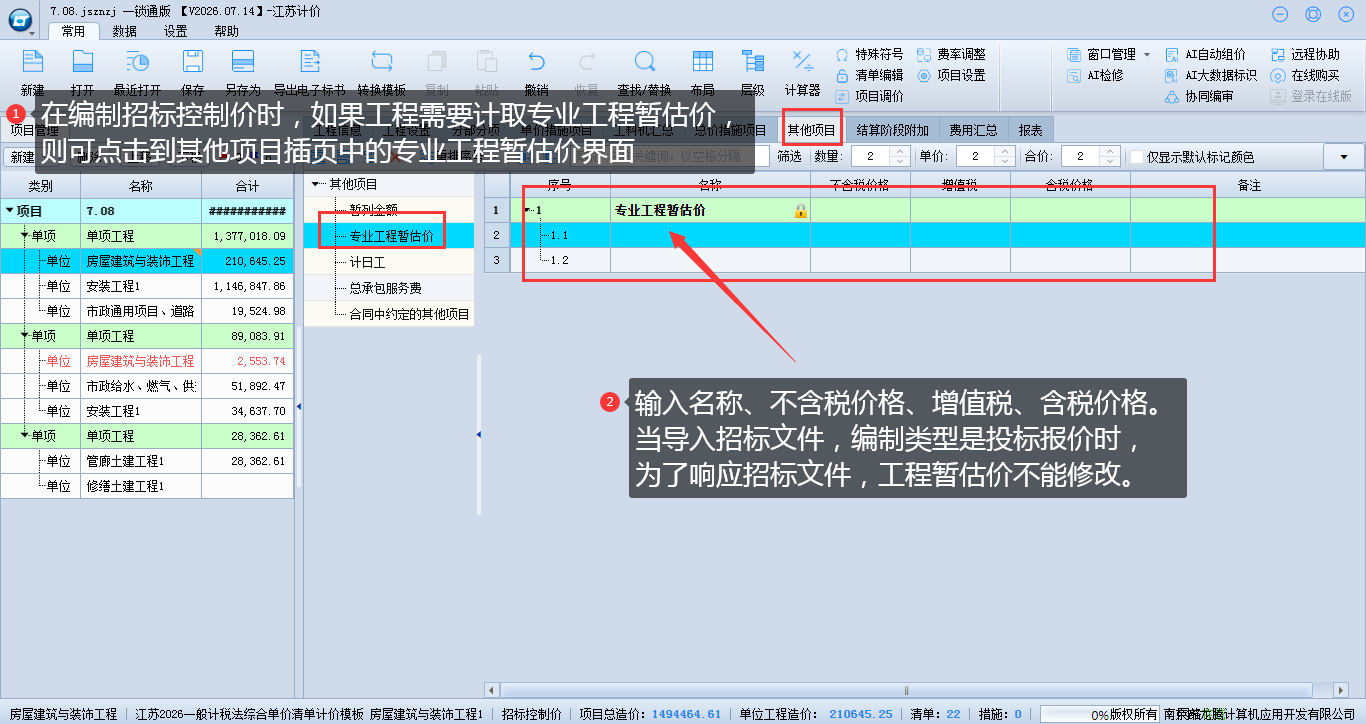Image resolution: width=1366 pixels, height=724 pixels.
Task: Open the 层级 hierarchy tool
Action: (752, 62)
